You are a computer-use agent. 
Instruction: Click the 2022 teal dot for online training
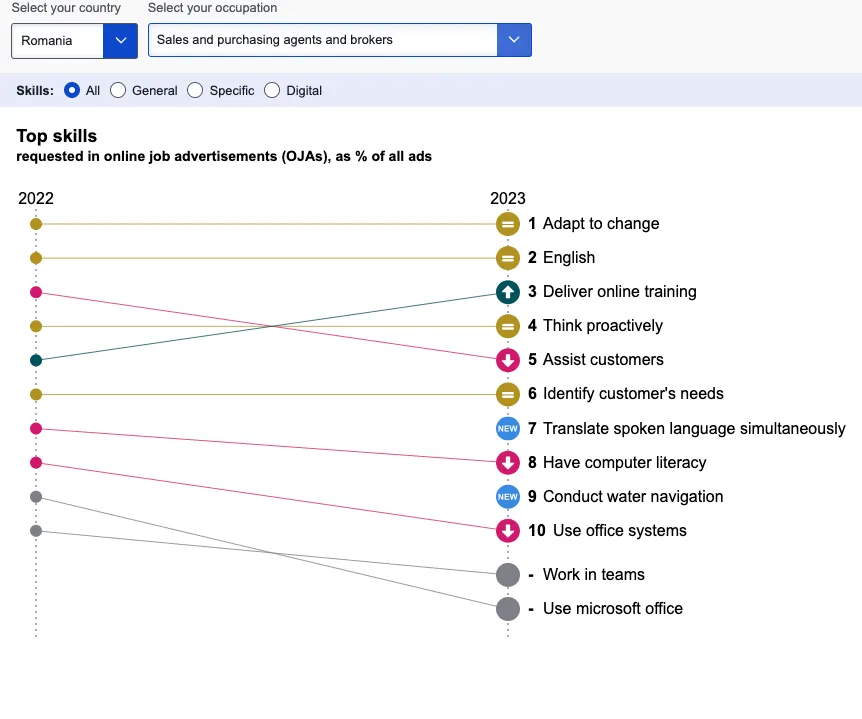point(36,360)
